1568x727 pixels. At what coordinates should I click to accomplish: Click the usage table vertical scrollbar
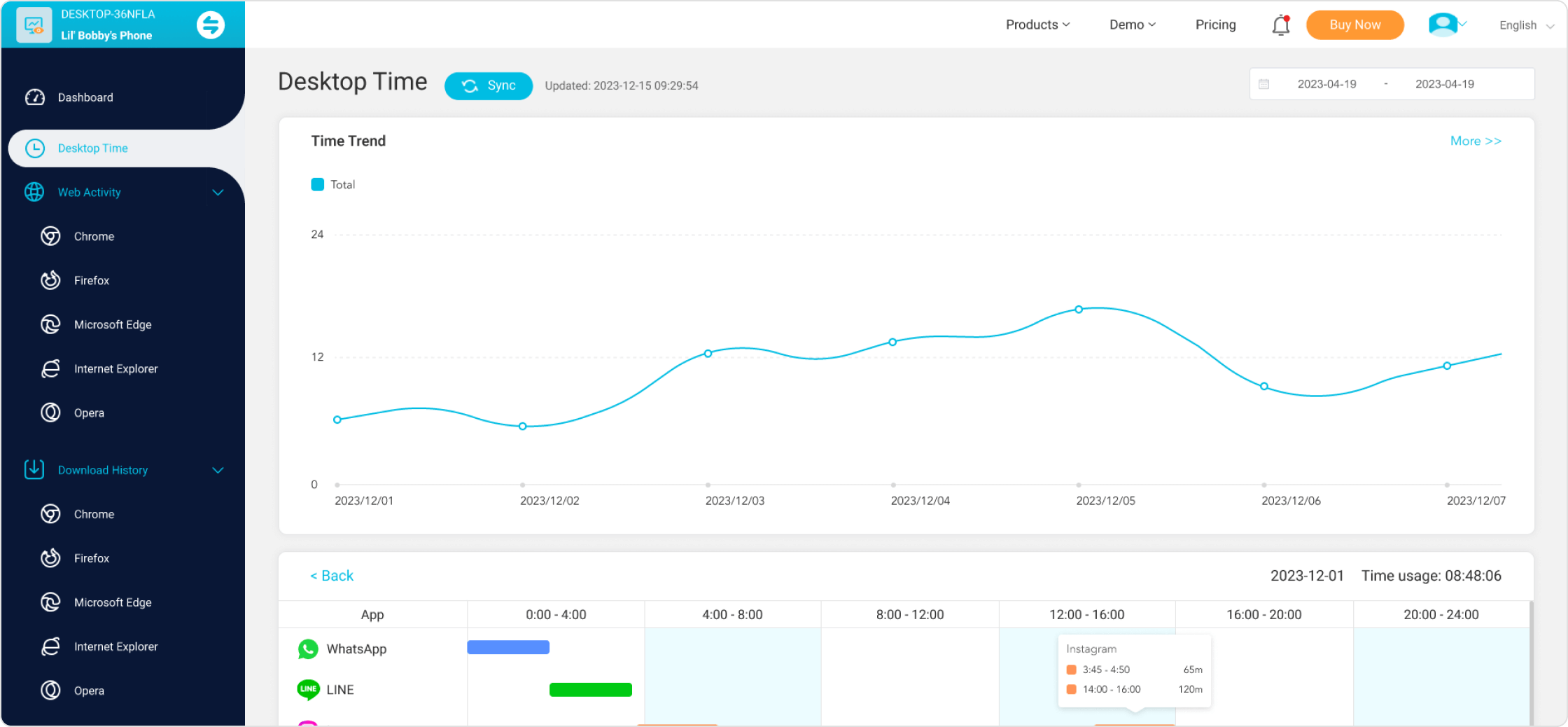[x=1531, y=663]
